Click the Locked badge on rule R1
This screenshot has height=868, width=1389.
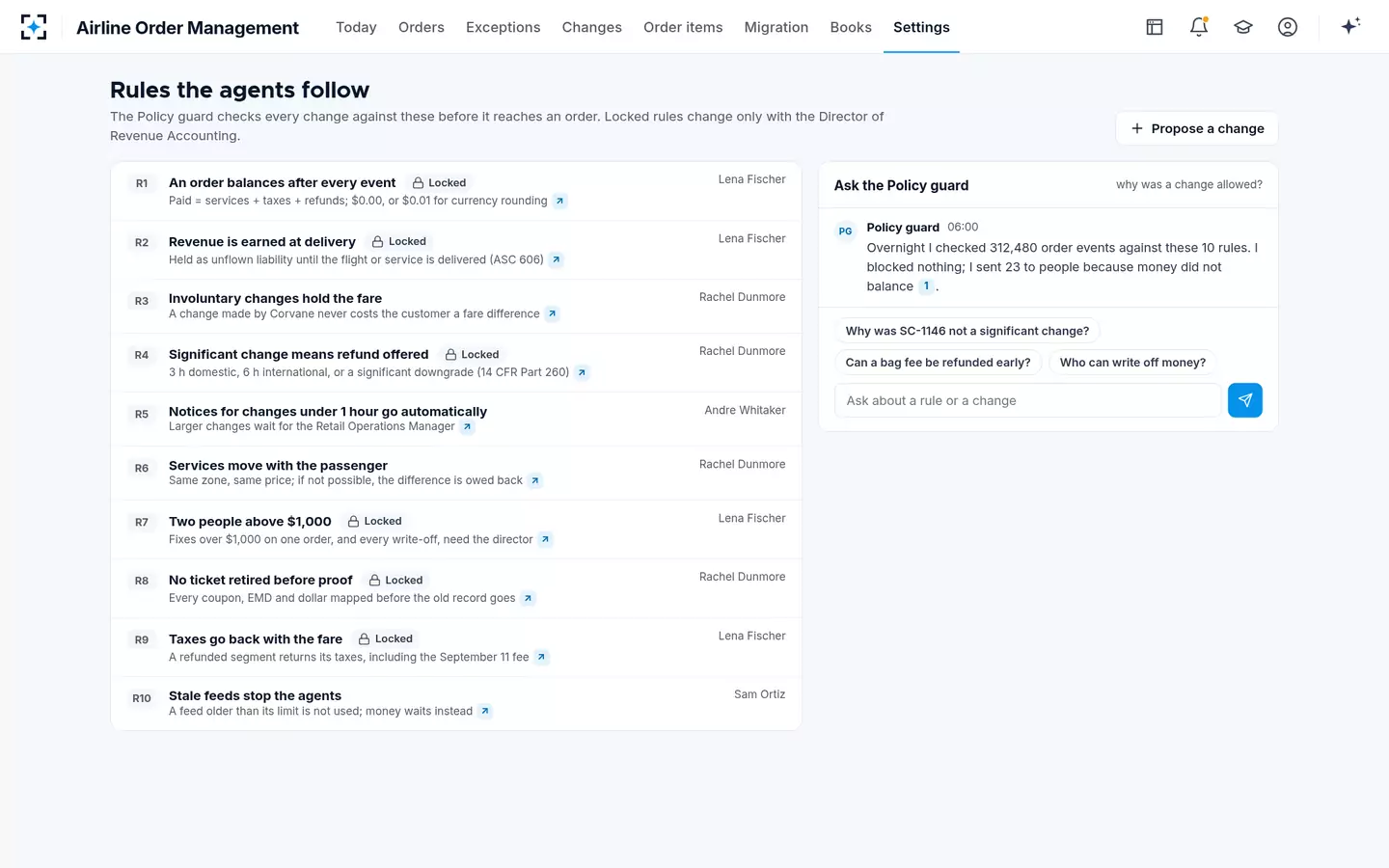[x=439, y=182]
